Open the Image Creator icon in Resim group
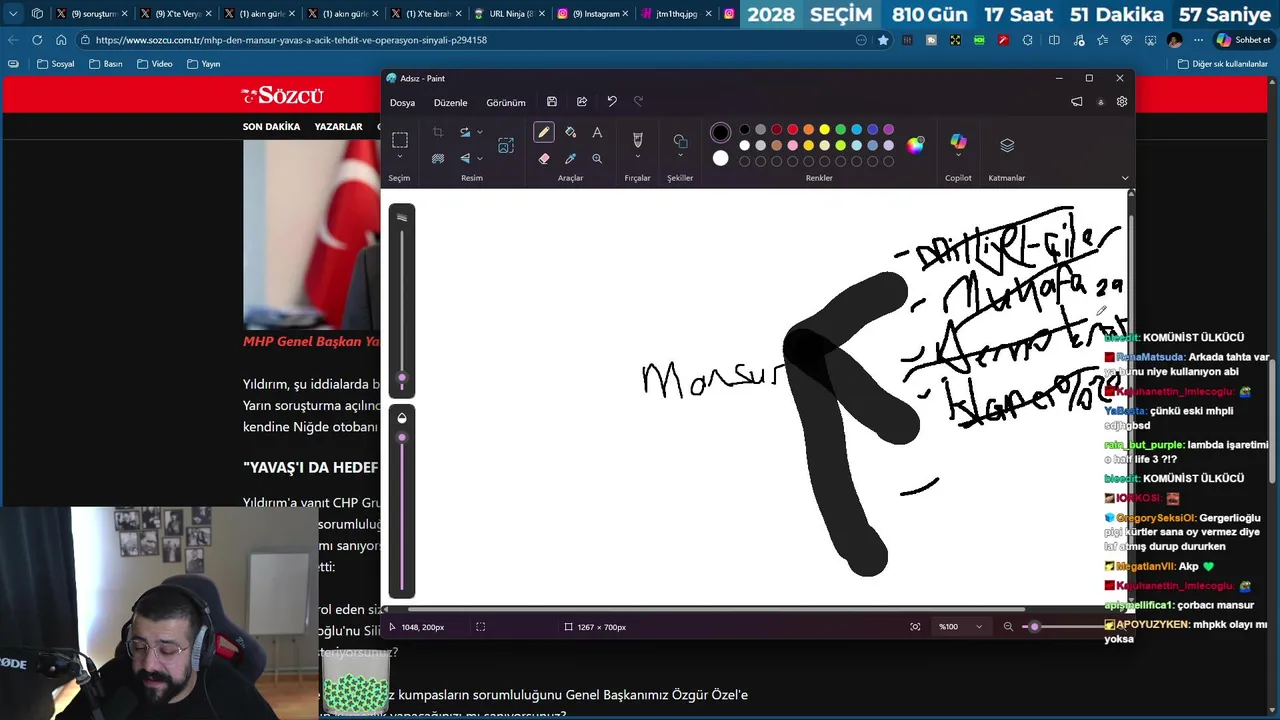The height and width of the screenshot is (720, 1280). 506,146
